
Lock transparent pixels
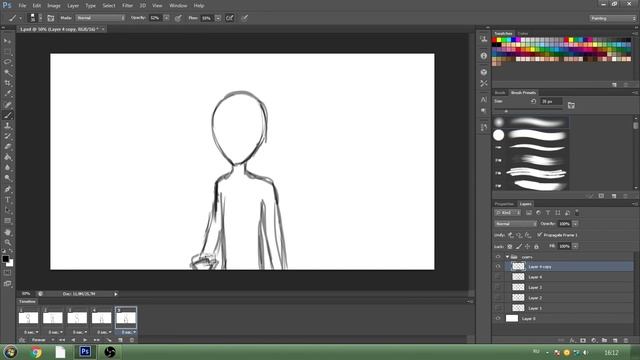pos(510,247)
